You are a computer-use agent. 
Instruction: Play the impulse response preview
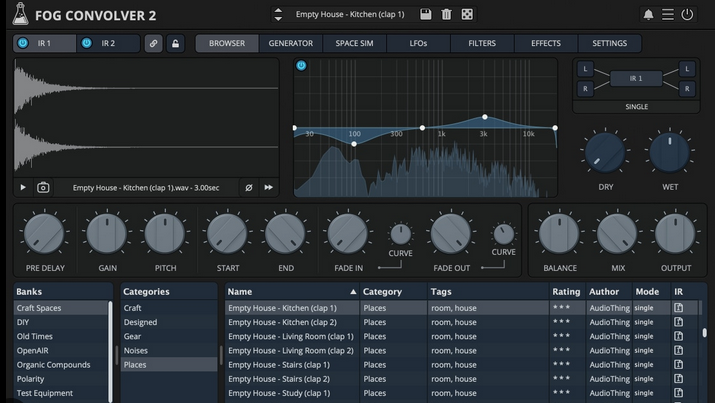tap(23, 187)
